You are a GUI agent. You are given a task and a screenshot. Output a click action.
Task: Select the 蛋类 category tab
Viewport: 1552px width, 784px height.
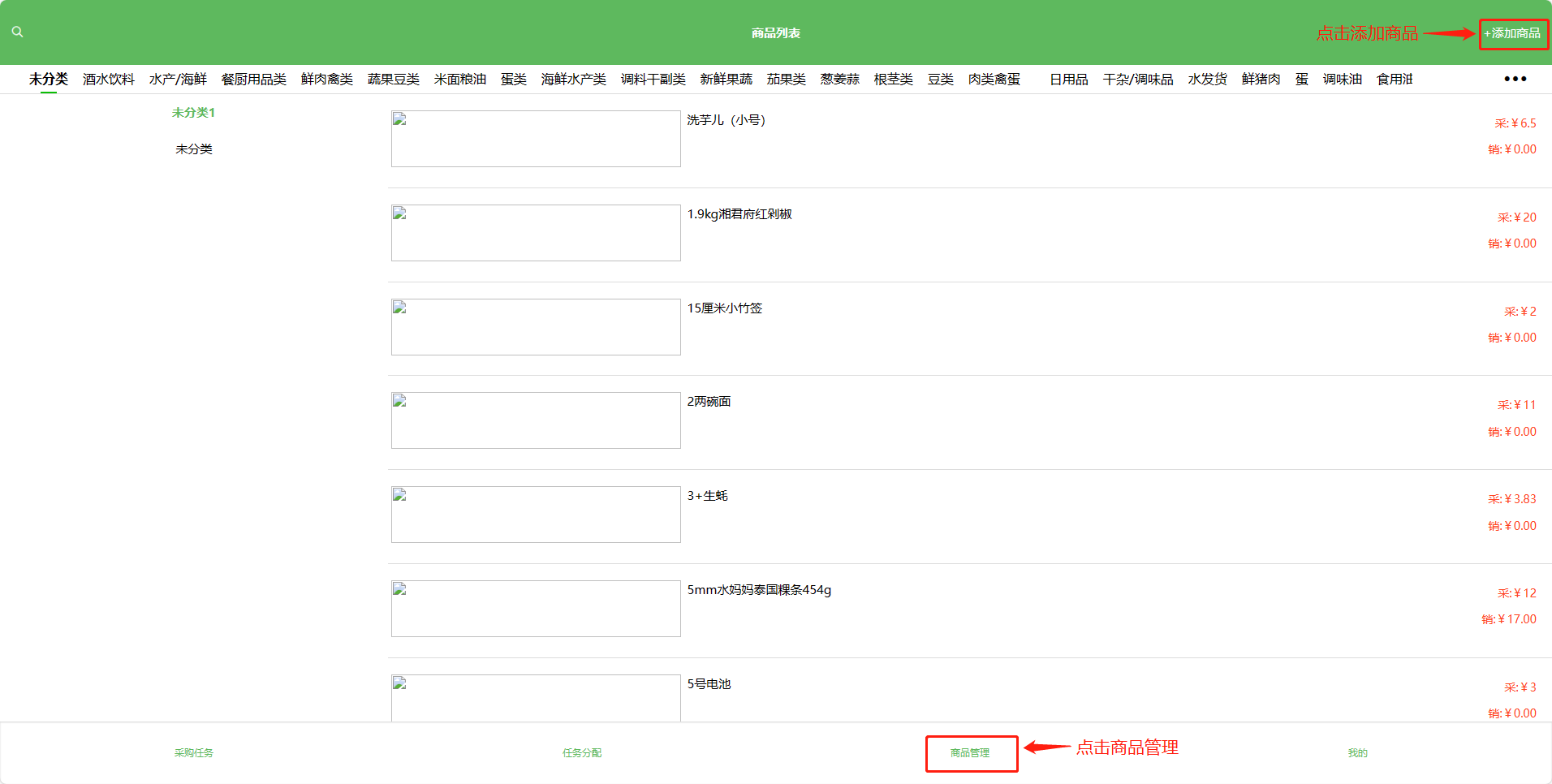[513, 79]
